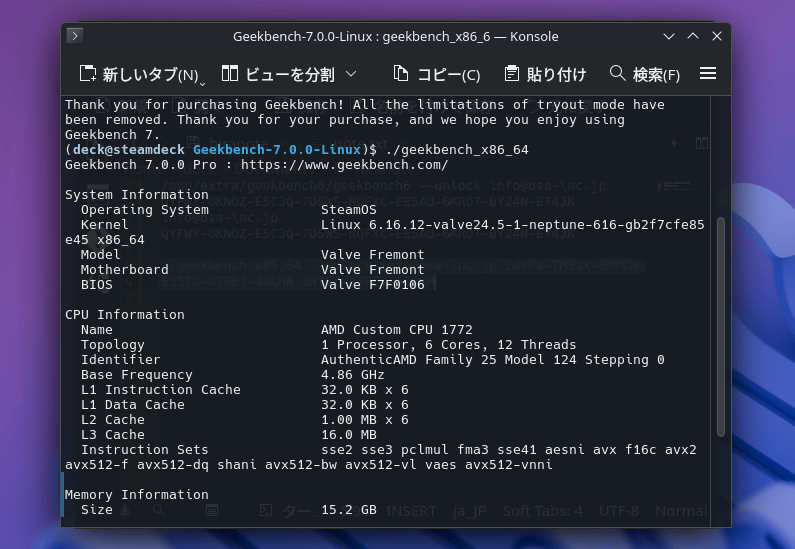Close the Konsole window

pyautogui.click(x=716, y=36)
